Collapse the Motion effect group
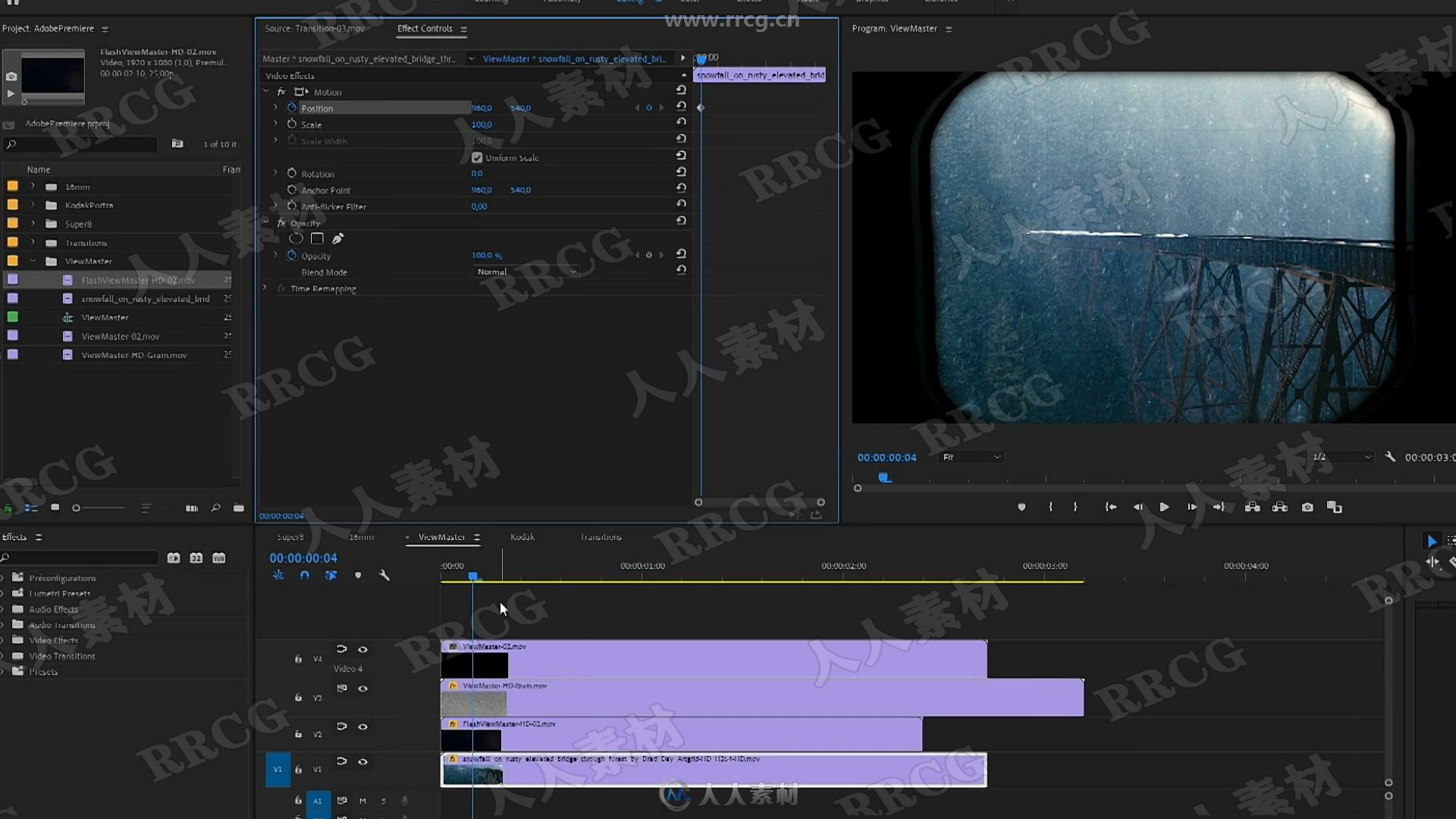Viewport: 1456px width, 819px height. click(x=266, y=91)
